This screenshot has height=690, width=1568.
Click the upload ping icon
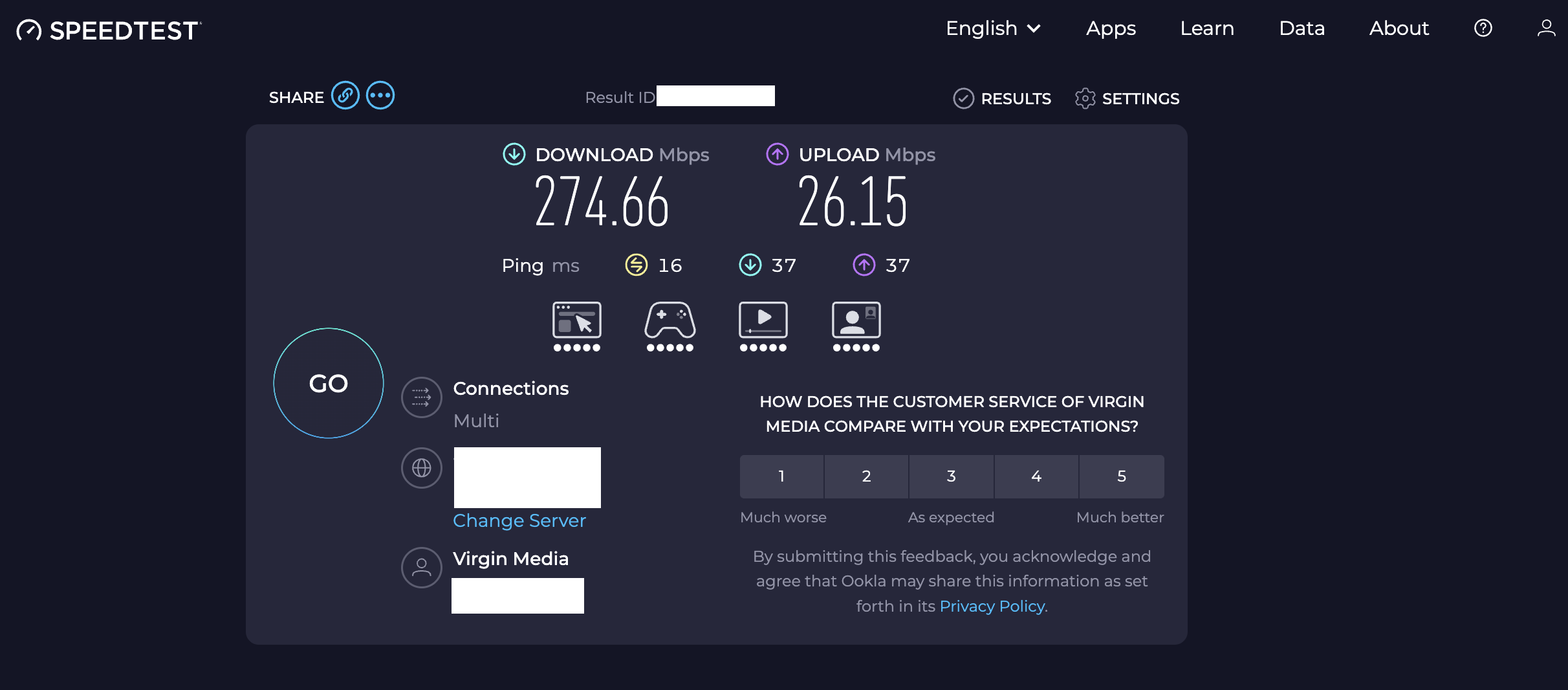coord(864,265)
